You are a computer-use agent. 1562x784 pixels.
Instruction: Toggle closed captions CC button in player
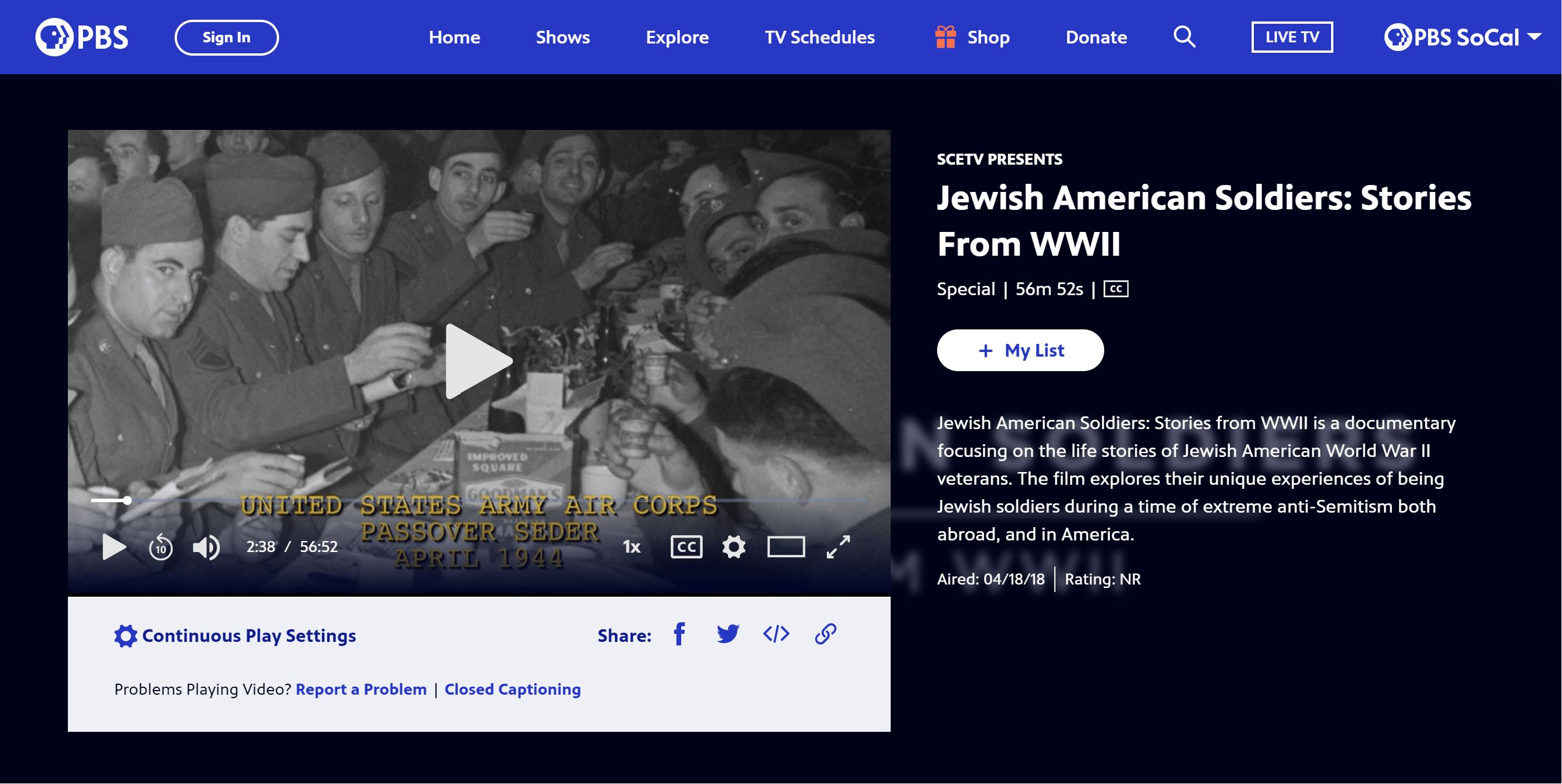point(686,547)
